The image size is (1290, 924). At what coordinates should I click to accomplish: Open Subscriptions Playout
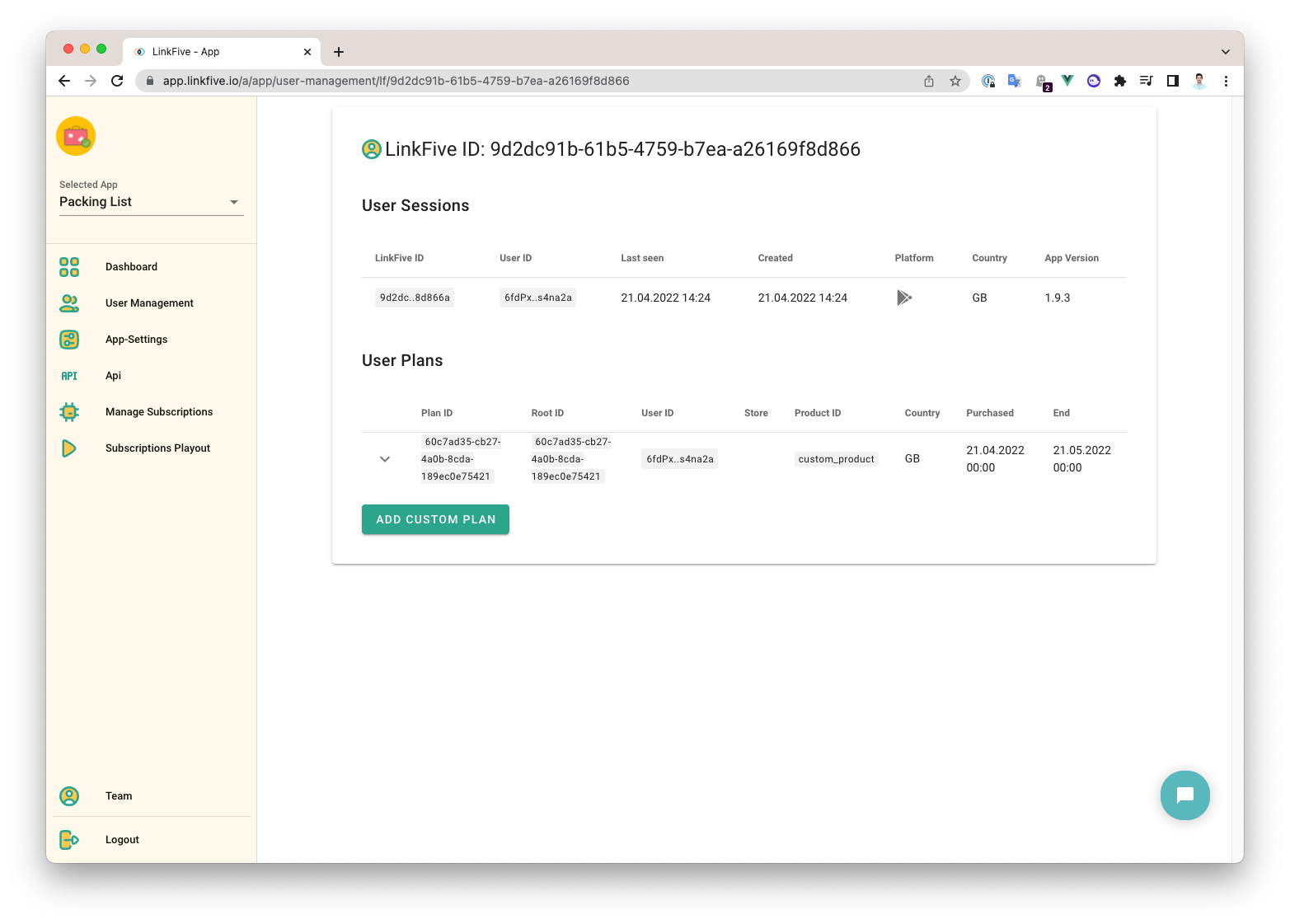[x=157, y=448]
